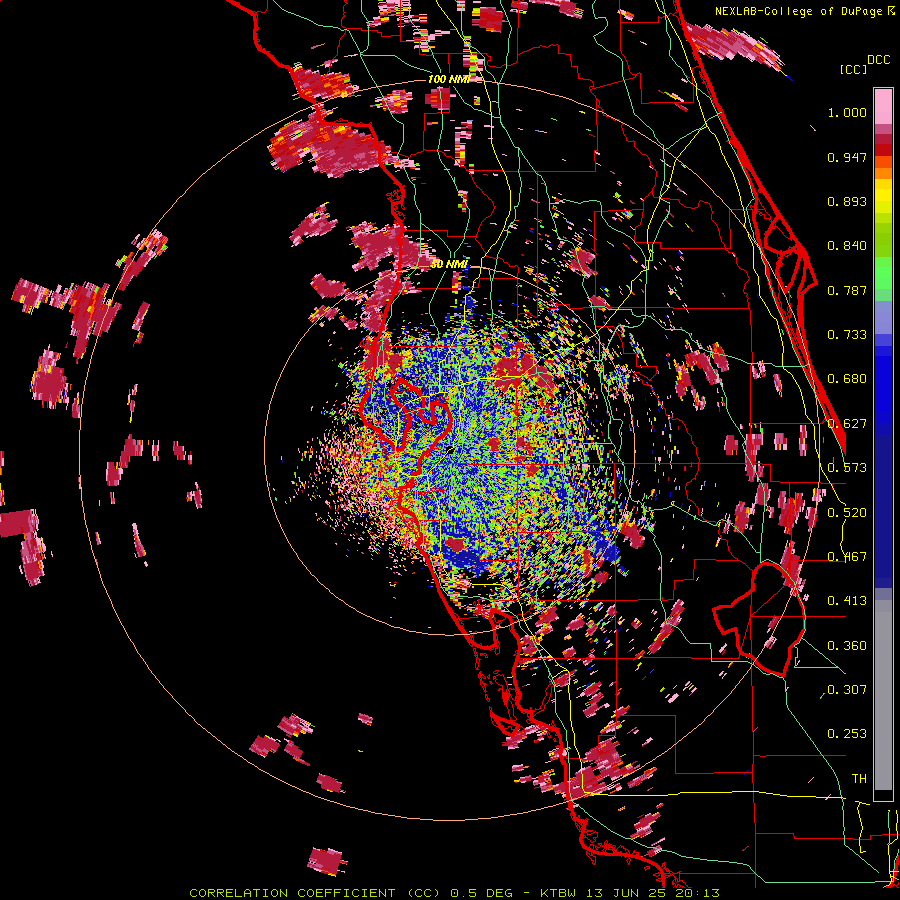The width and height of the screenshot is (900, 900).
Task: Click the 100 NMI range ring label
Action: (448, 79)
